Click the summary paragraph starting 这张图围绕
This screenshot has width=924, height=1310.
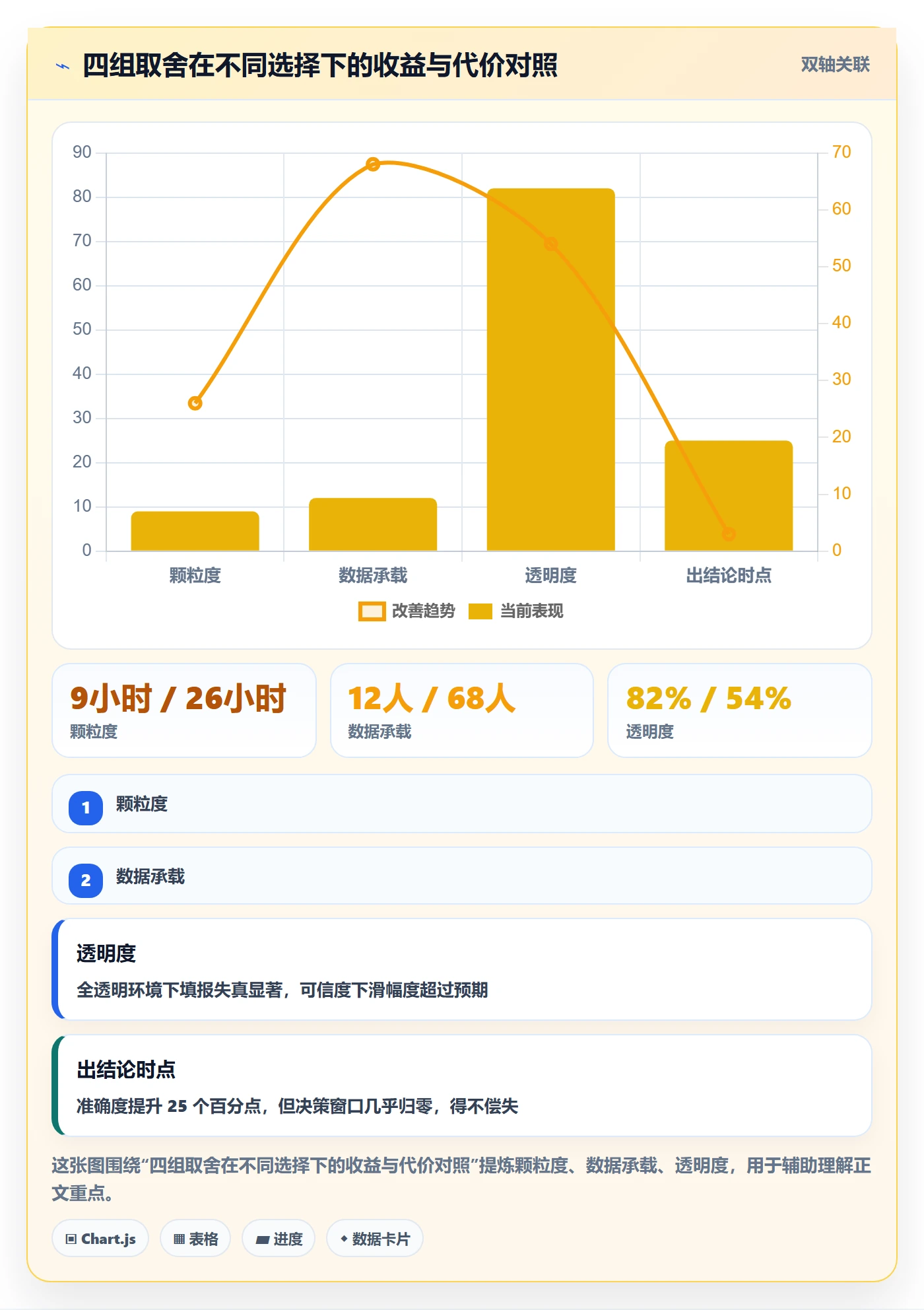point(462,1179)
